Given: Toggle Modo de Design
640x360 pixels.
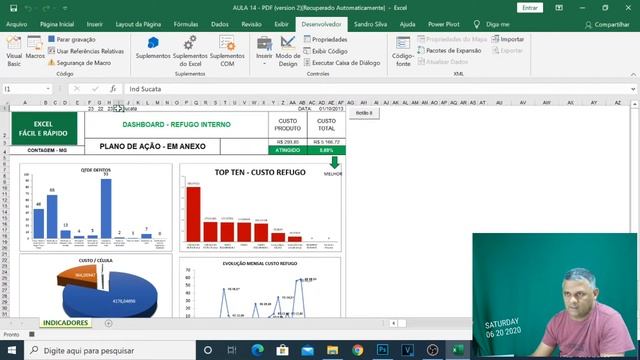Looking at the screenshot, I should point(288,51).
